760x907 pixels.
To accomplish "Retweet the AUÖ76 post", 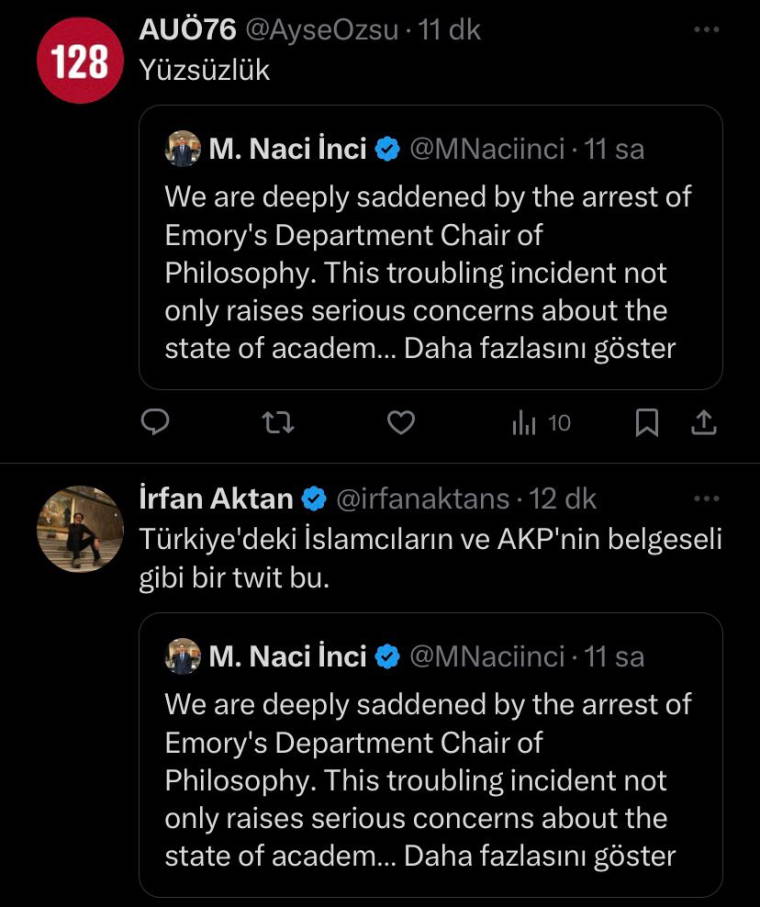I will pos(277,423).
